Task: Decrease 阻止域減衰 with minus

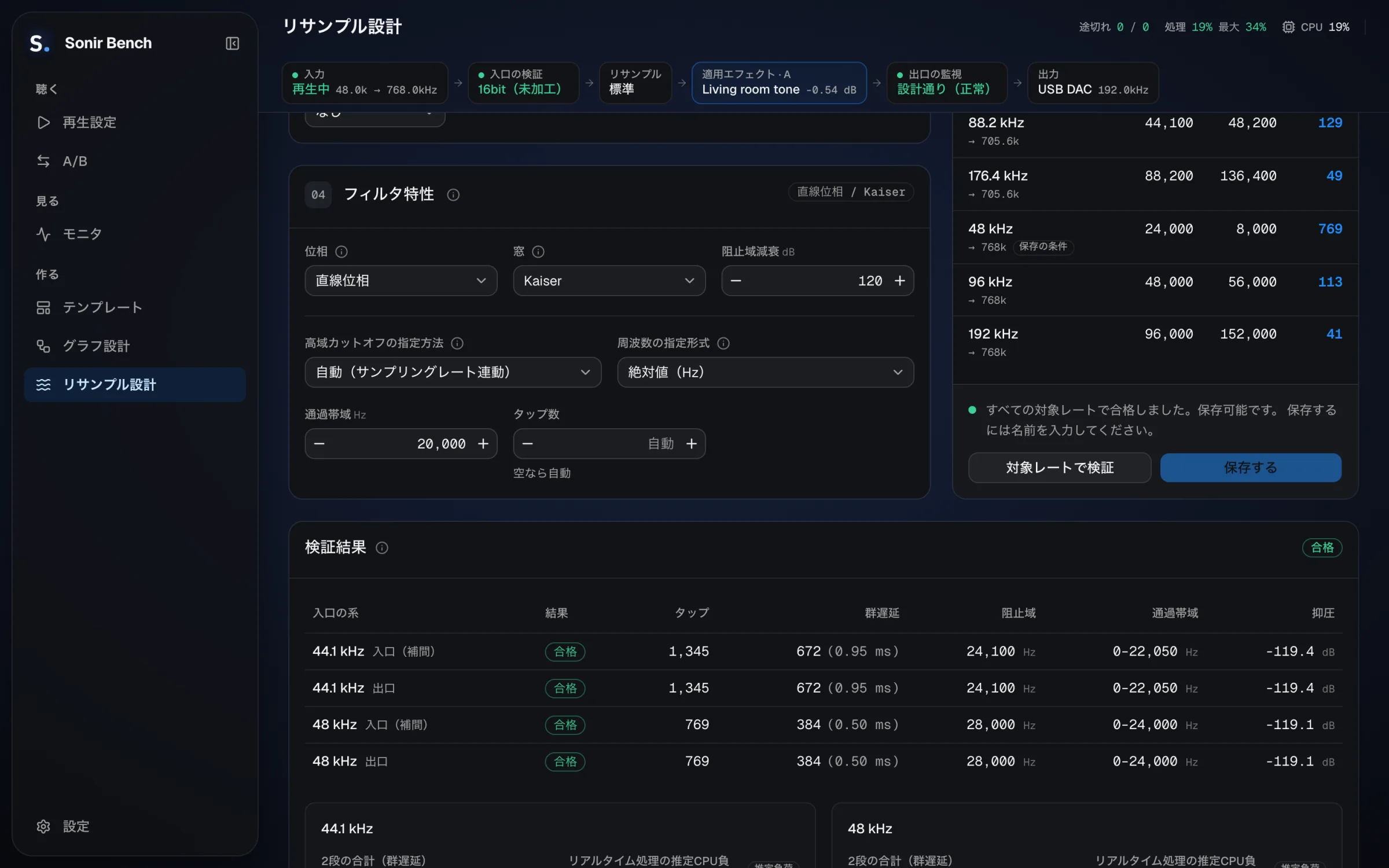Action: [x=736, y=281]
